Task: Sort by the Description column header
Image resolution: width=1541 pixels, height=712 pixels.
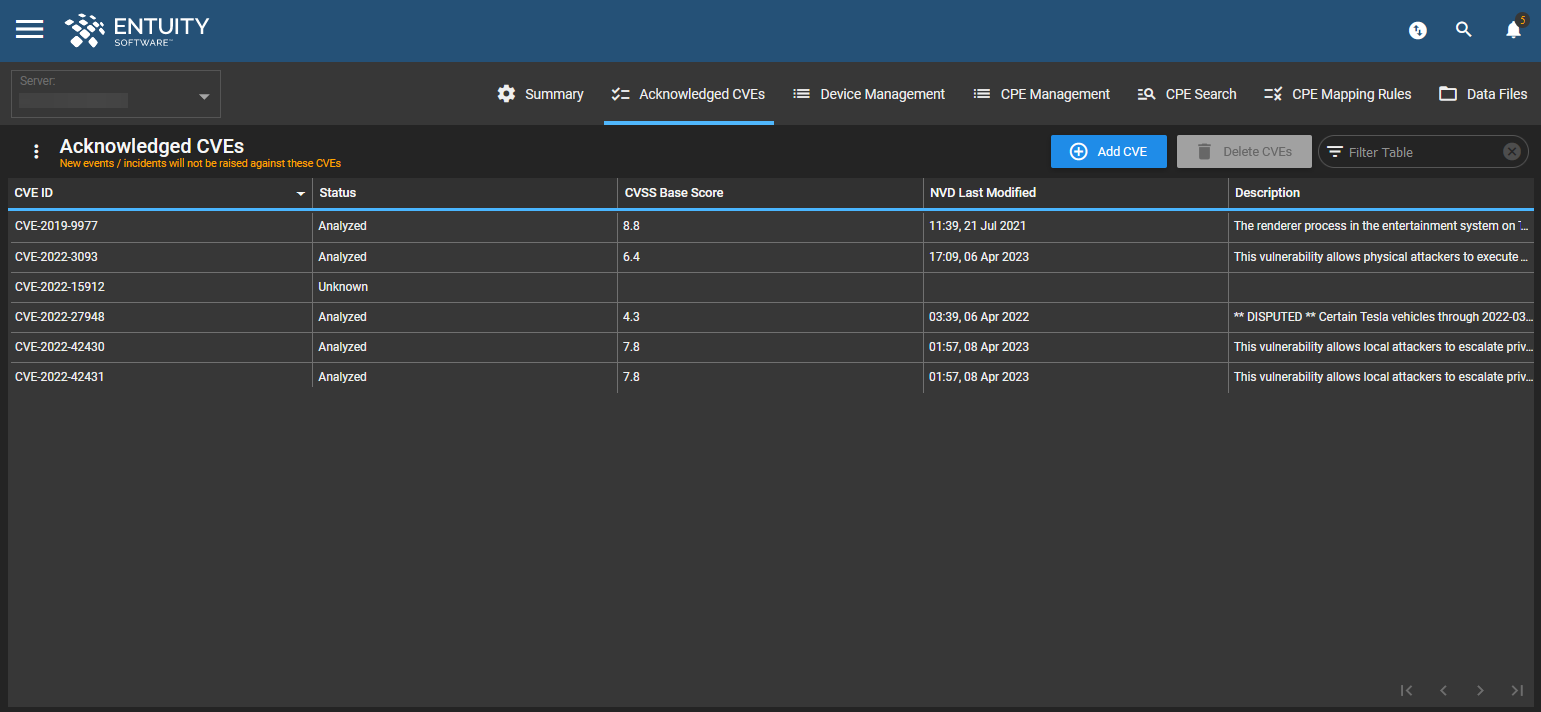Action: click(x=1380, y=193)
